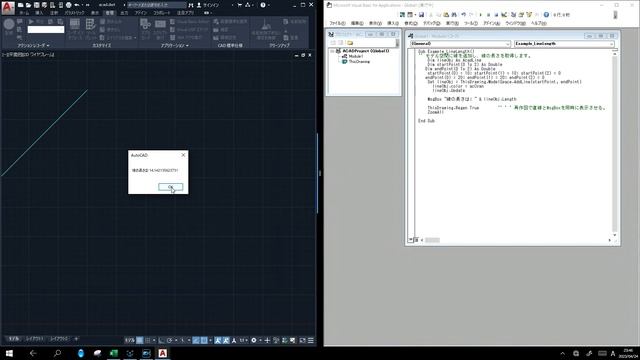
Task: Toggle annotation visibility in status bar
Action: [x=218, y=340]
